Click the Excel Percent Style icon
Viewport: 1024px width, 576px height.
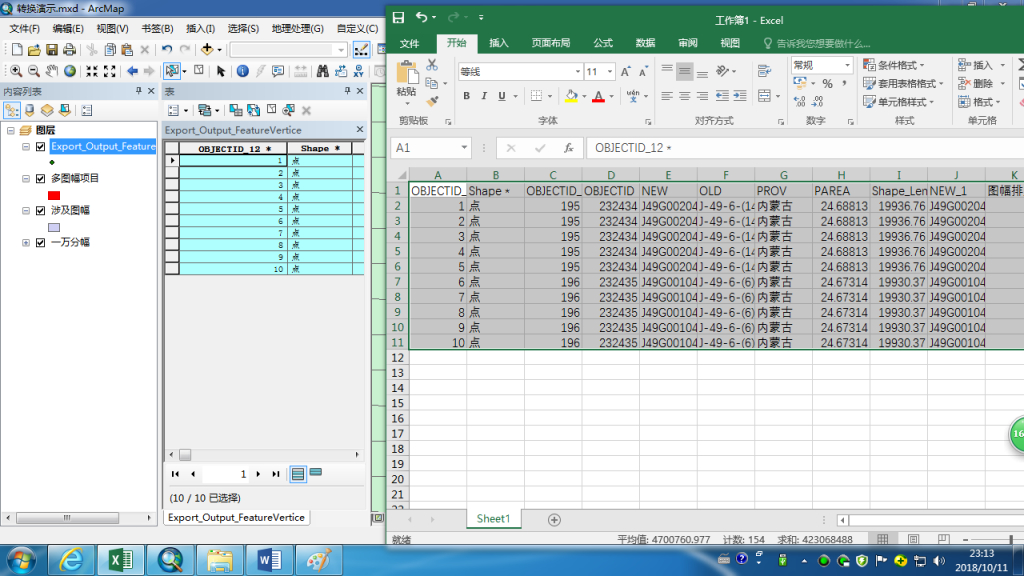pyautogui.click(x=827, y=84)
